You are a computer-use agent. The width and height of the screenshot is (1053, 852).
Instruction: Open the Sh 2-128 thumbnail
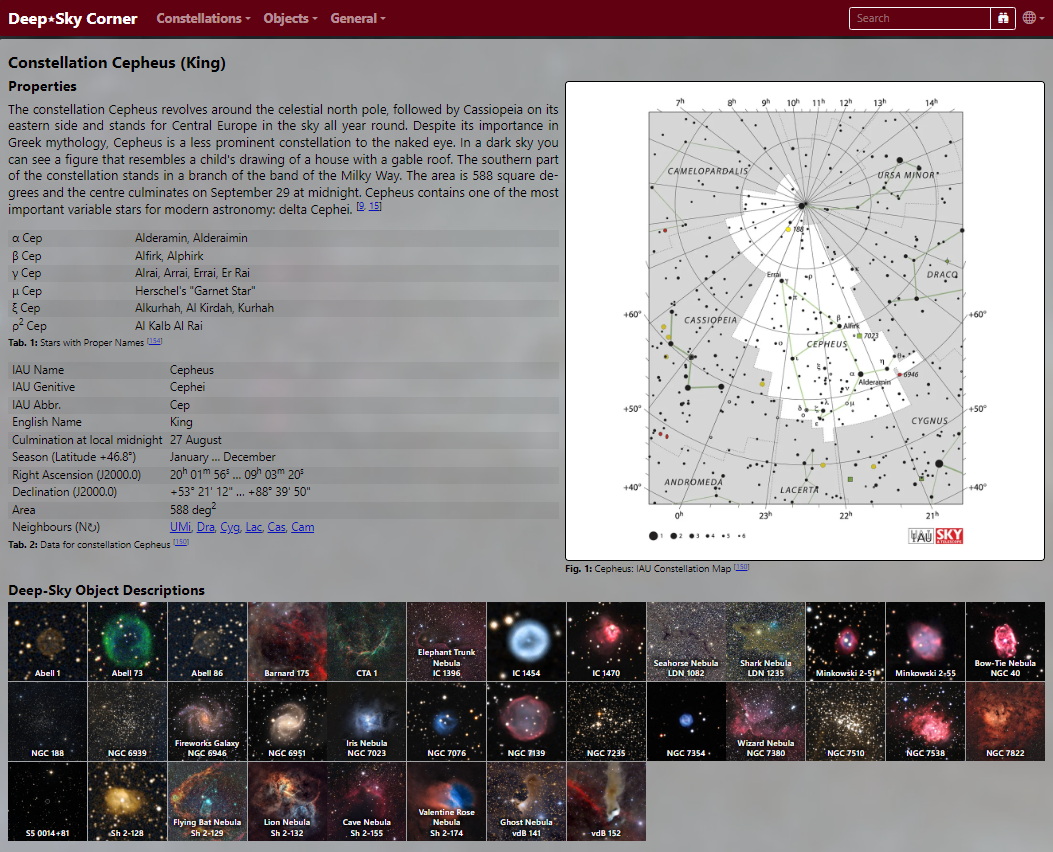[128, 801]
